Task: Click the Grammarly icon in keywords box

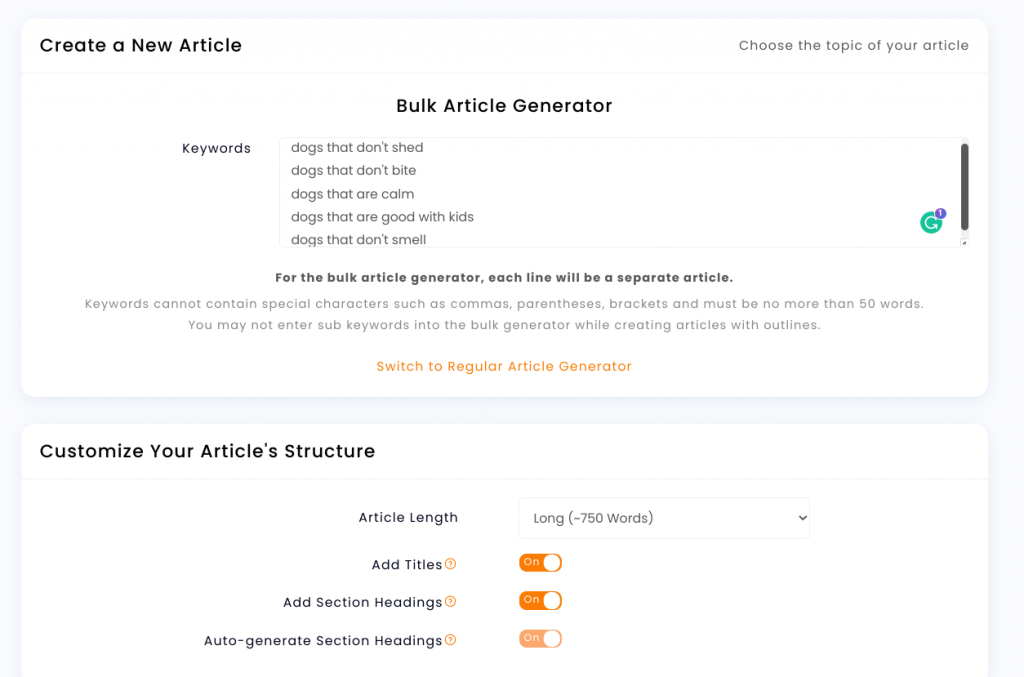Action: (931, 223)
